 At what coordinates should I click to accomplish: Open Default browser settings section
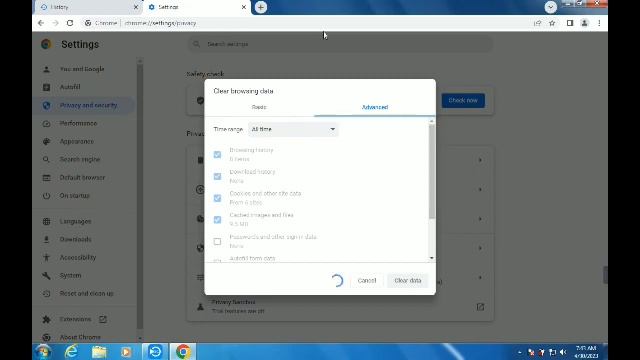pos(82,178)
